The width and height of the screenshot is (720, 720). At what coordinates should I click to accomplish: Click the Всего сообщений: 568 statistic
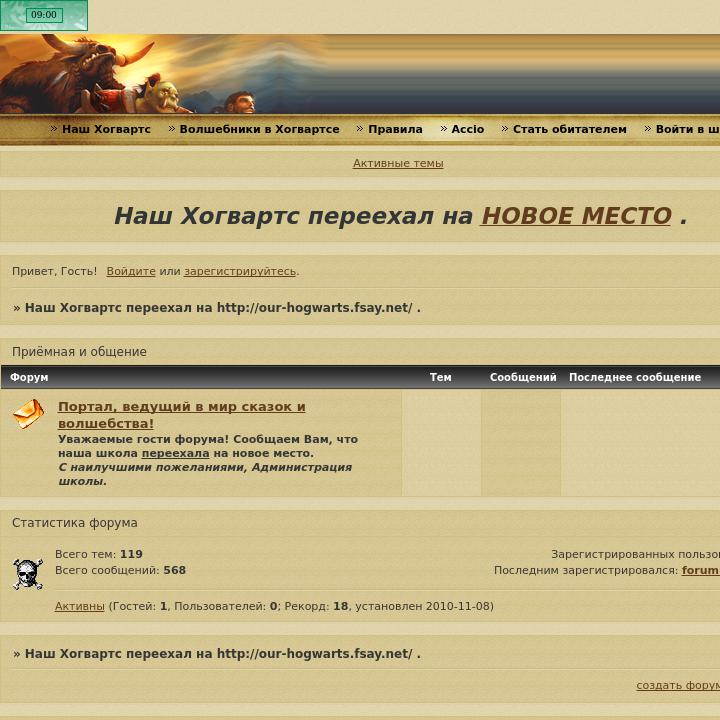(120, 570)
